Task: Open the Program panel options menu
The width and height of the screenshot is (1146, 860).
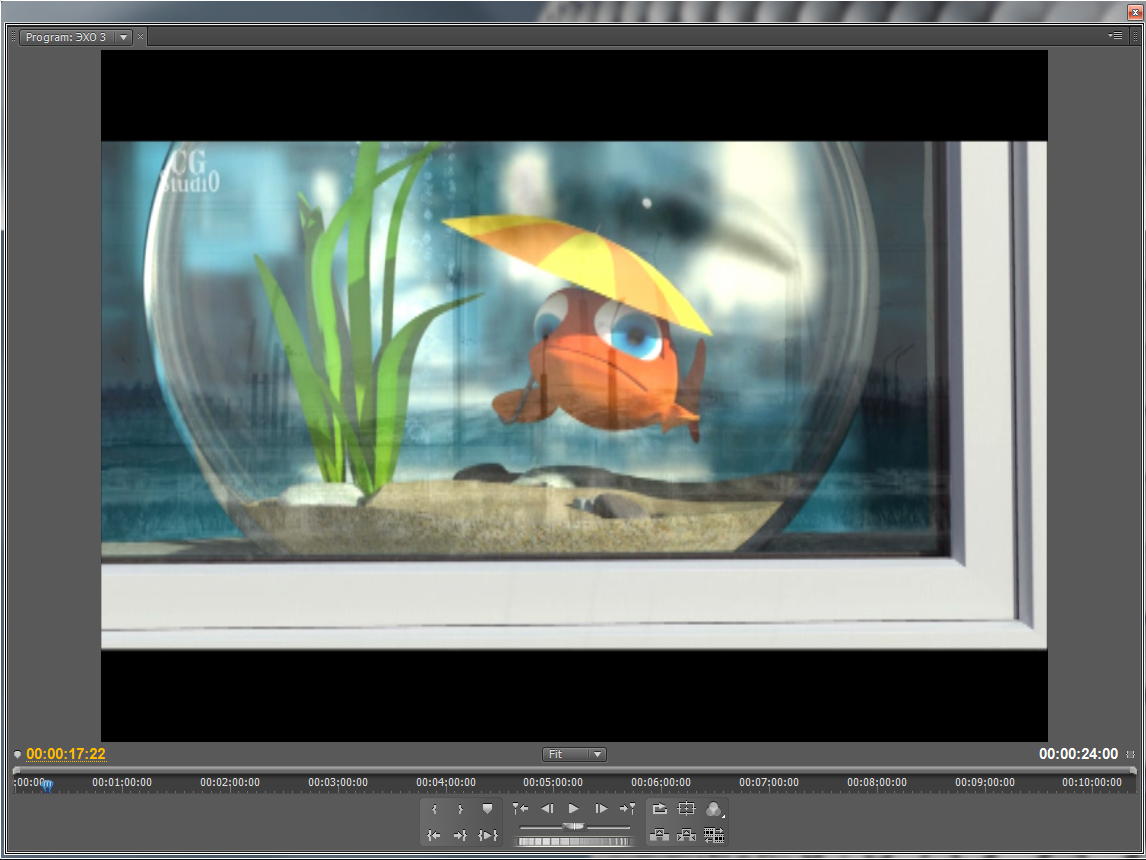Action: point(1115,36)
